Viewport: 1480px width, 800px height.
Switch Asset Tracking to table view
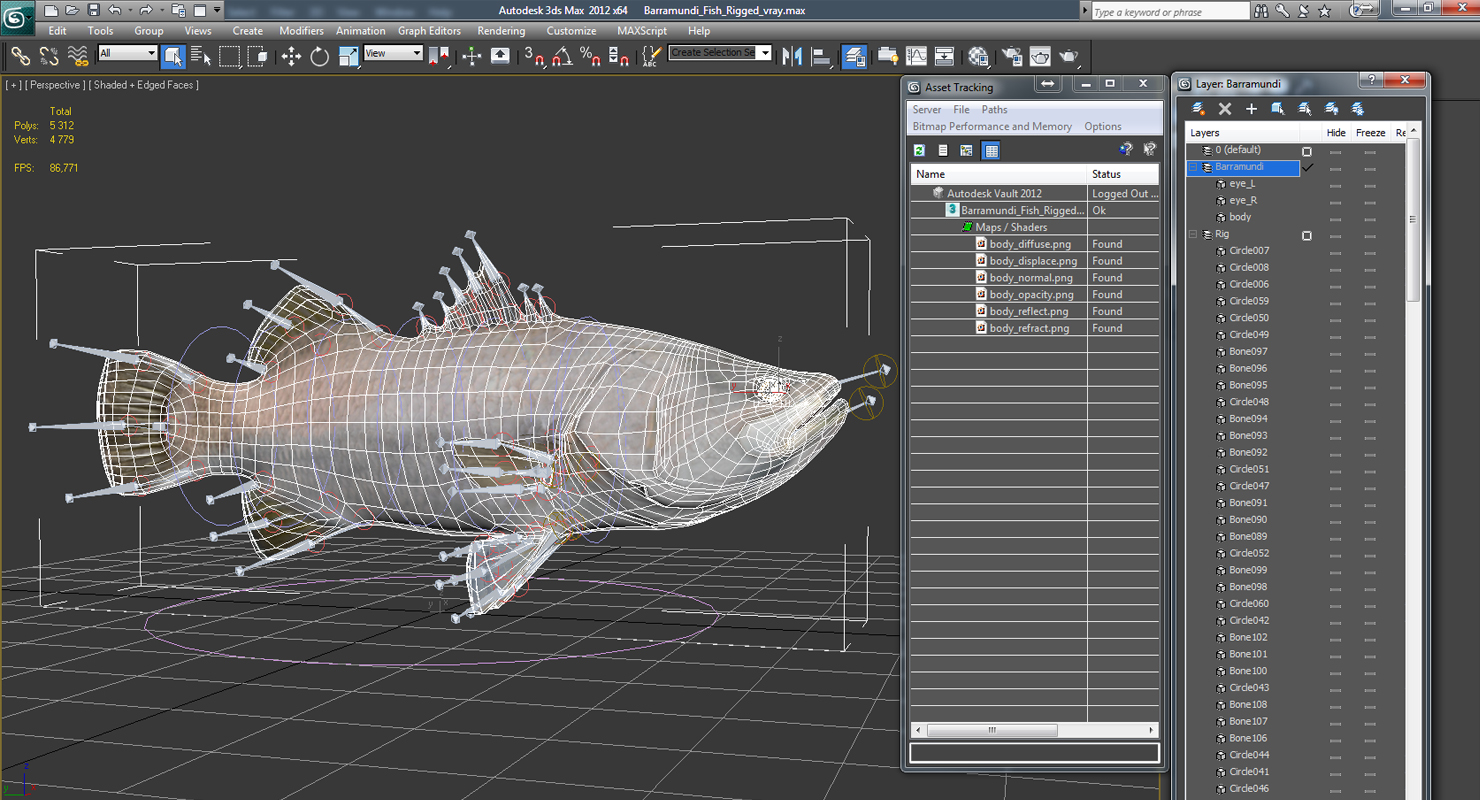click(991, 151)
